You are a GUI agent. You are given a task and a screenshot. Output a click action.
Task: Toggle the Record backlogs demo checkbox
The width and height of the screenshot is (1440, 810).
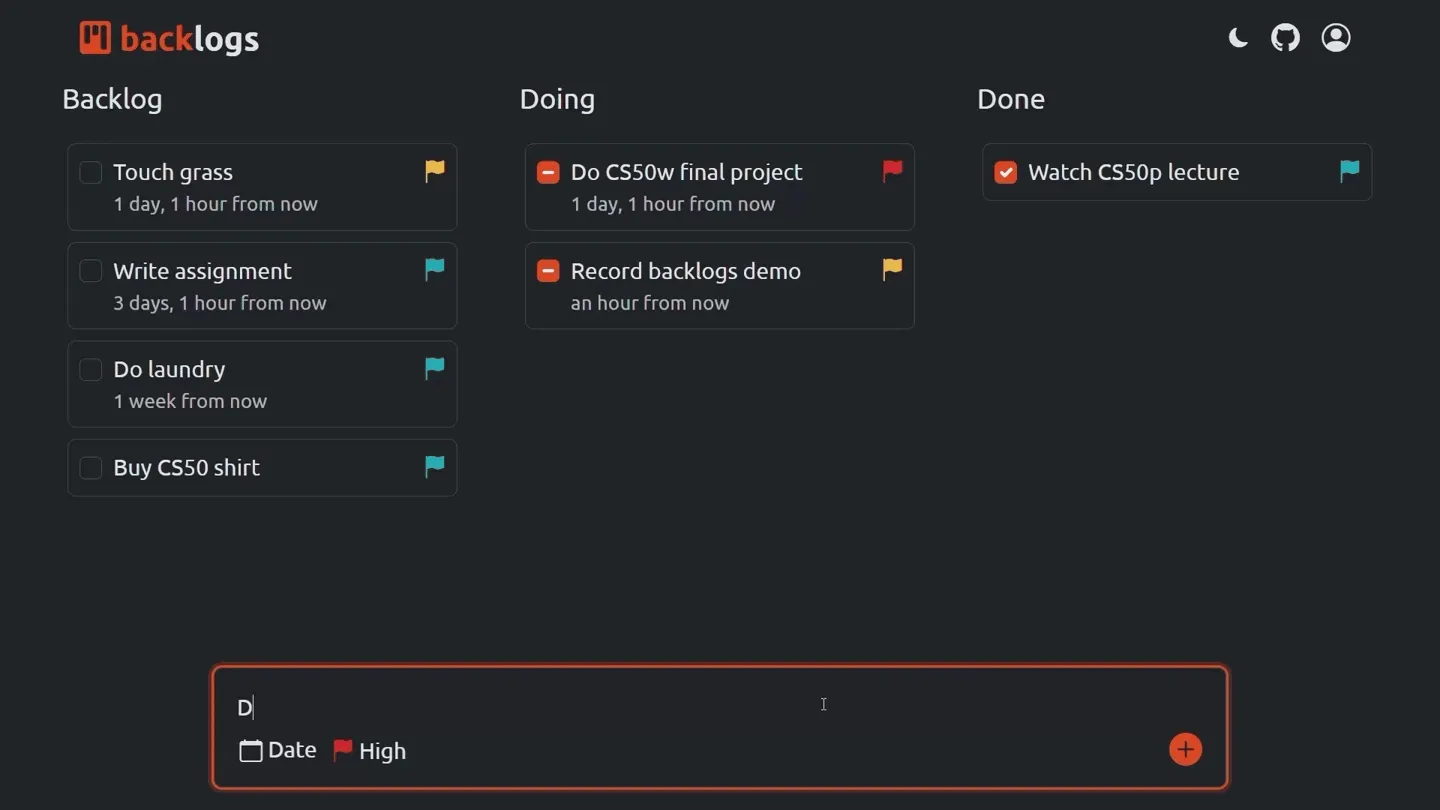[x=548, y=271]
